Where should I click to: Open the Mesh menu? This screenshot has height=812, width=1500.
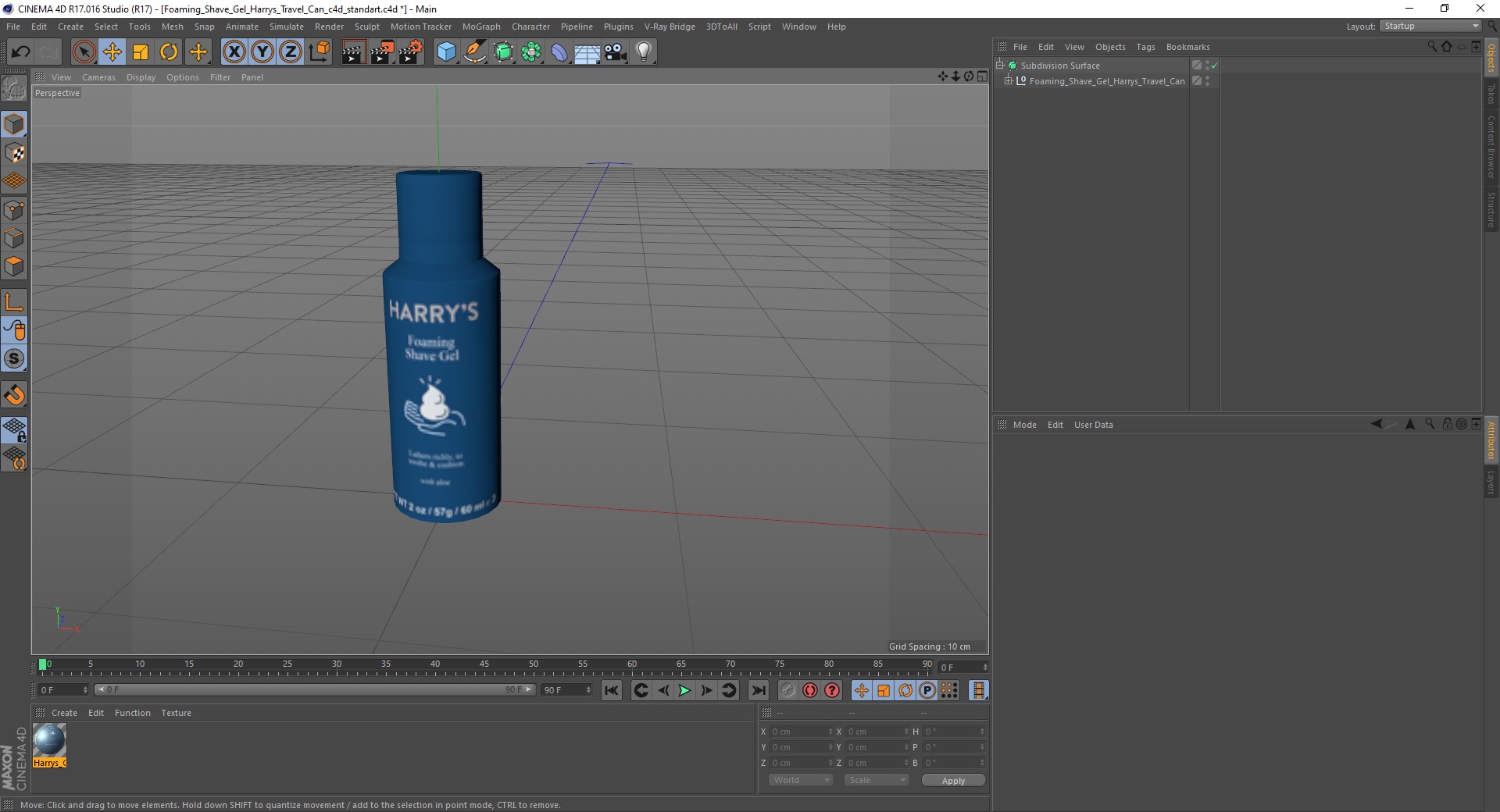point(172,27)
